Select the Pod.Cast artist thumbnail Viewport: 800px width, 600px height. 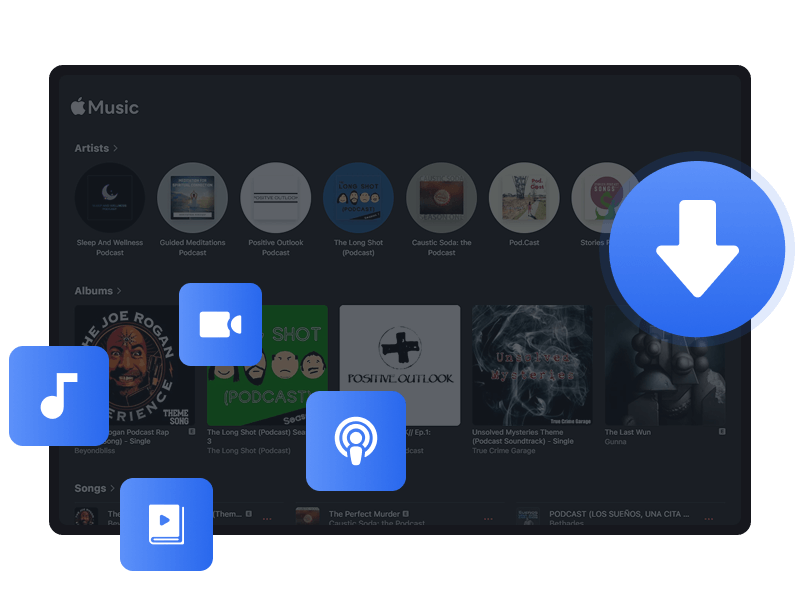[x=524, y=197]
